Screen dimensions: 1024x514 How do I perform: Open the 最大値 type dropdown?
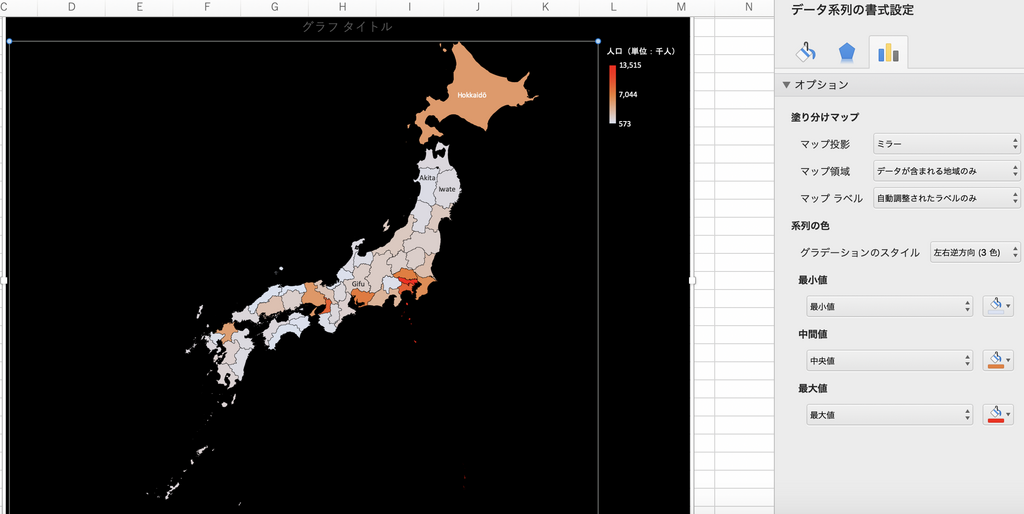(x=889, y=414)
